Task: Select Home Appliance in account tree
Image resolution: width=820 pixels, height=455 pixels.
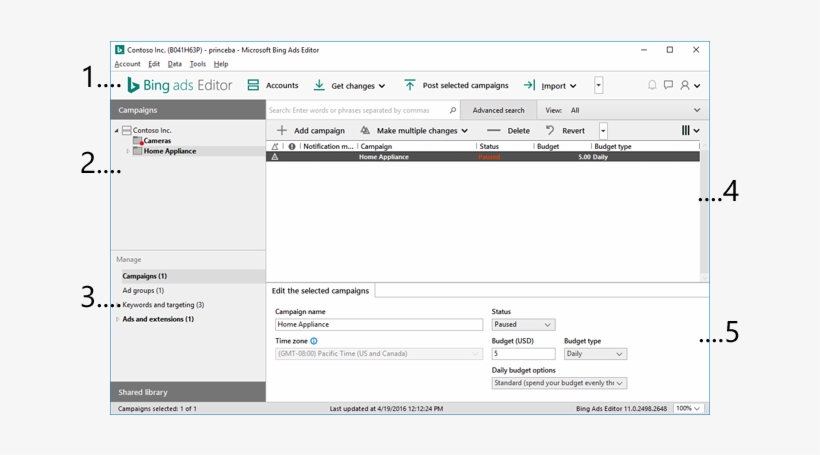Action: (169, 151)
